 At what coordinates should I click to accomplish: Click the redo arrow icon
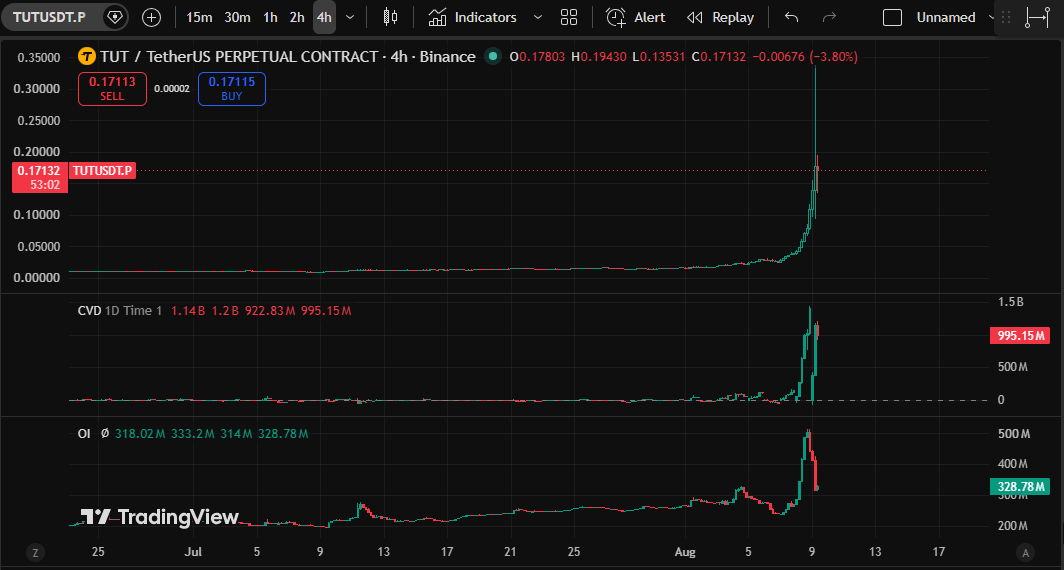(x=829, y=18)
